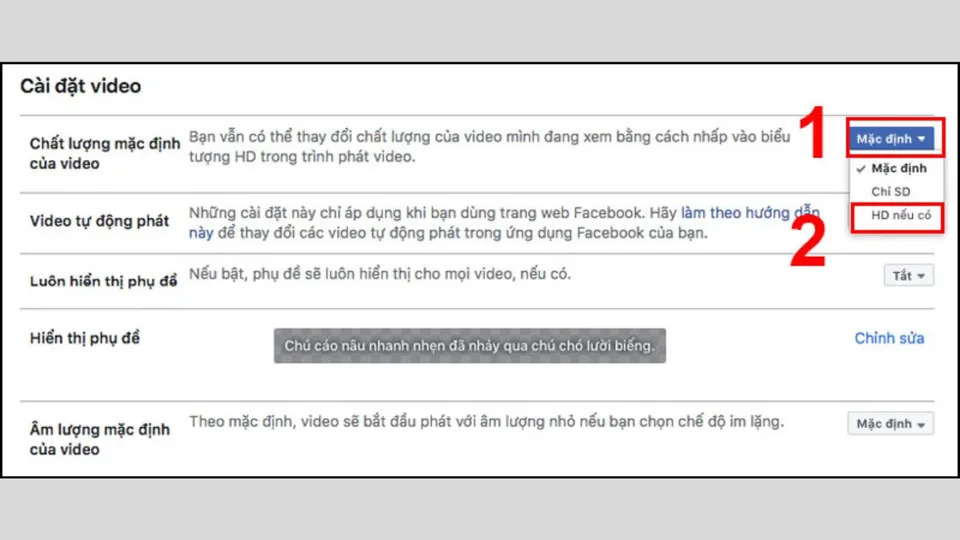The width and height of the screenshot is (960, 540).
Task: Click the Chỉnh sửa link
Action: 889,338
